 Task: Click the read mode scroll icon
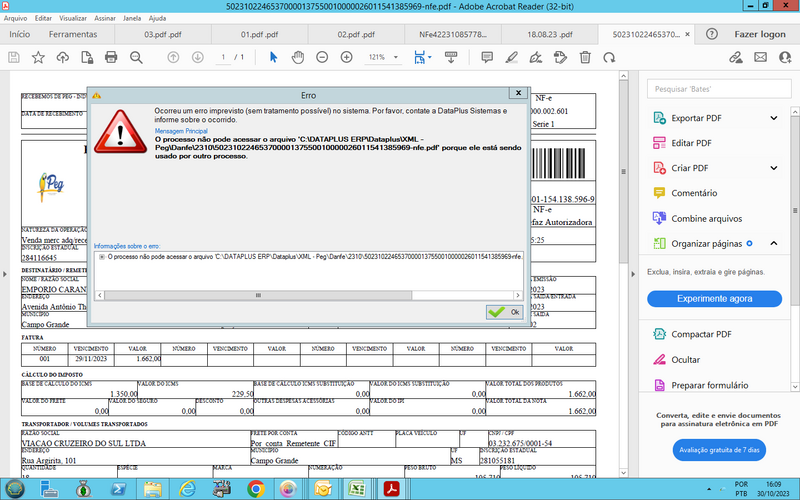click(x=451, y=57)
